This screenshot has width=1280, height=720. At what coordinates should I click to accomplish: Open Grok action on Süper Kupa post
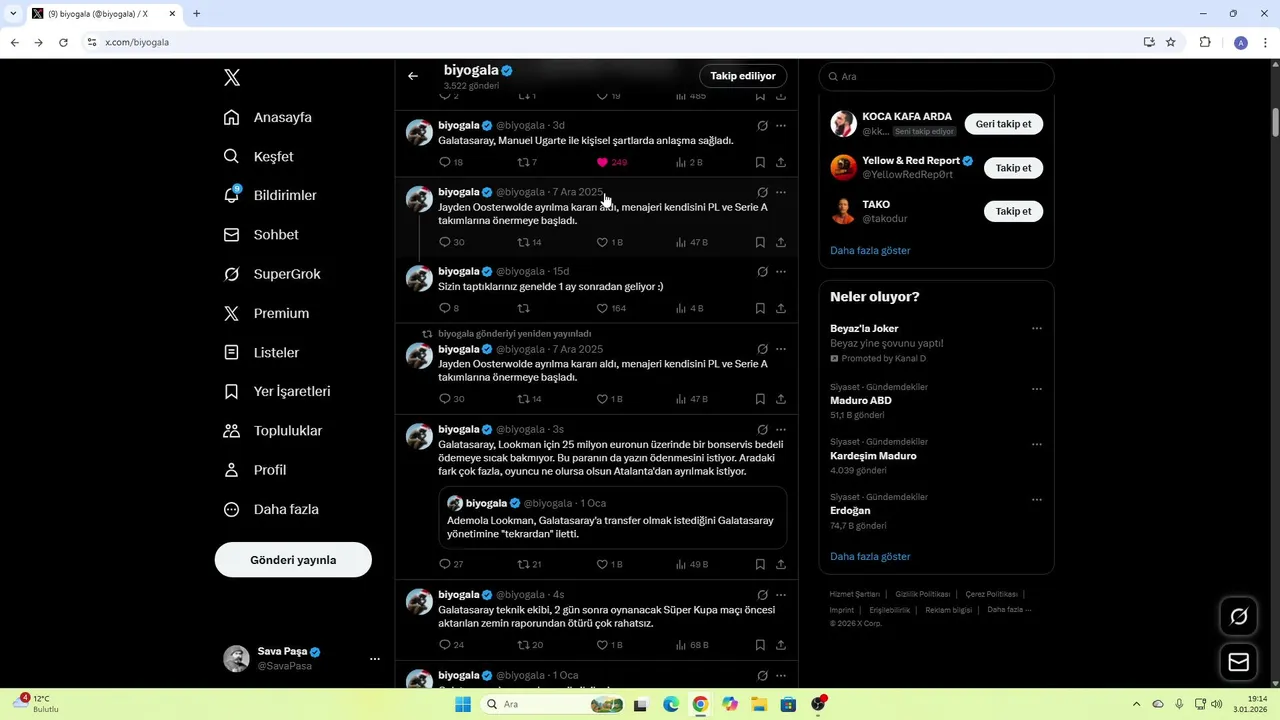pos(762,594)
